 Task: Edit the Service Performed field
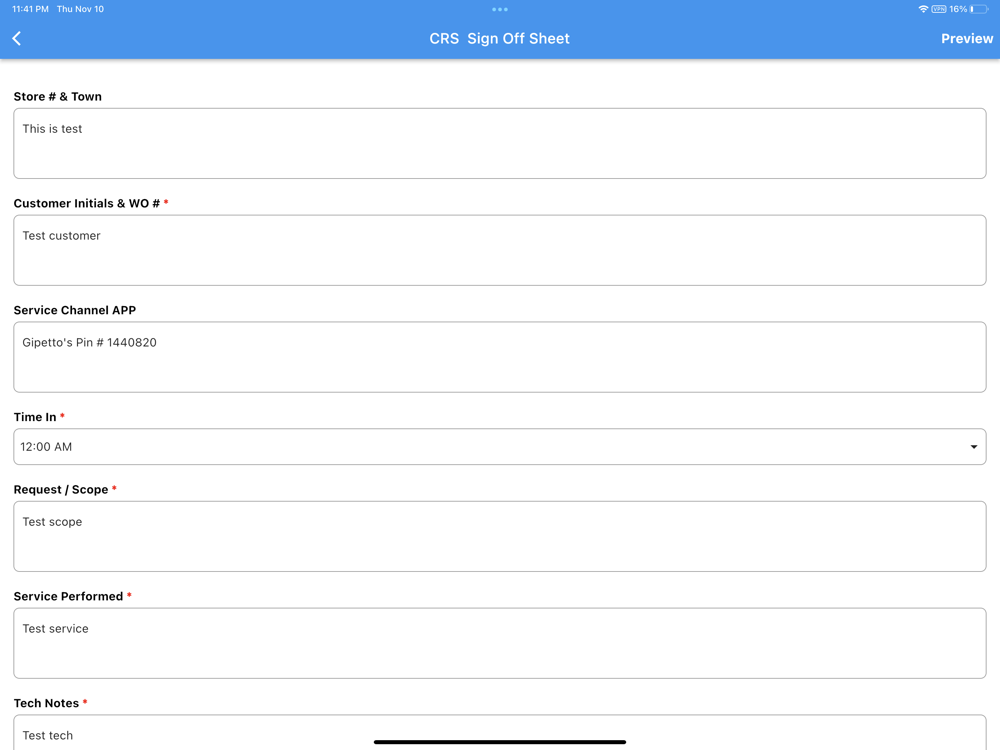(500, 643)
